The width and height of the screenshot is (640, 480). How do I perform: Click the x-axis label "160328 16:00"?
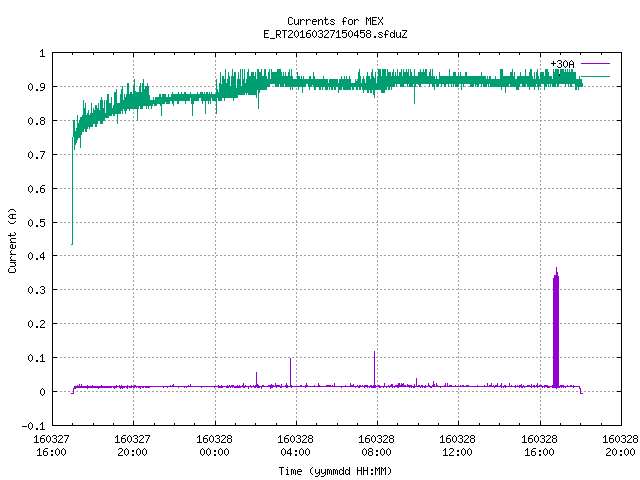point(539,445)
